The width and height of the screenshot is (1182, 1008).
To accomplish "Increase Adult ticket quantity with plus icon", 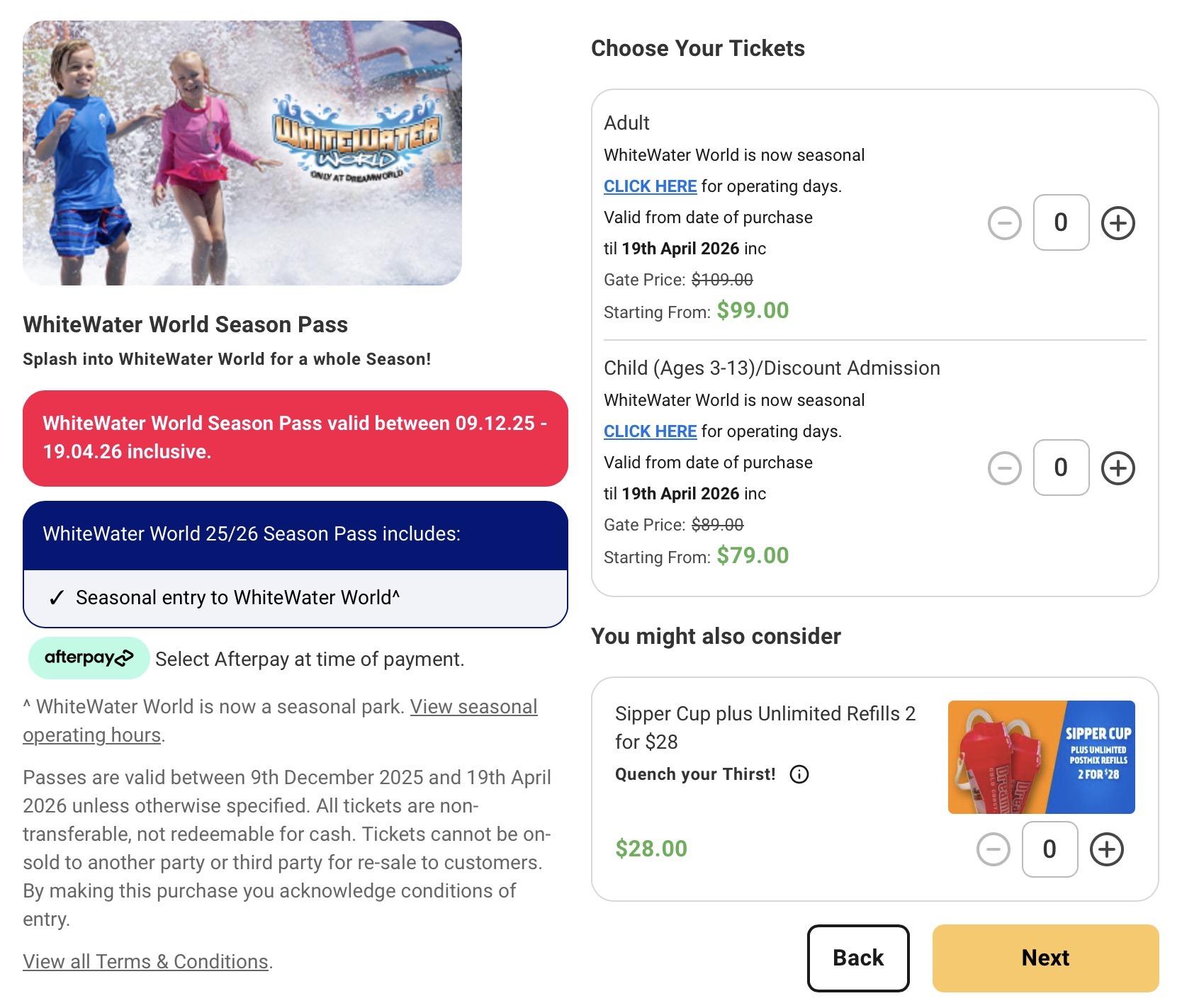I will (x=1118, y=223).
